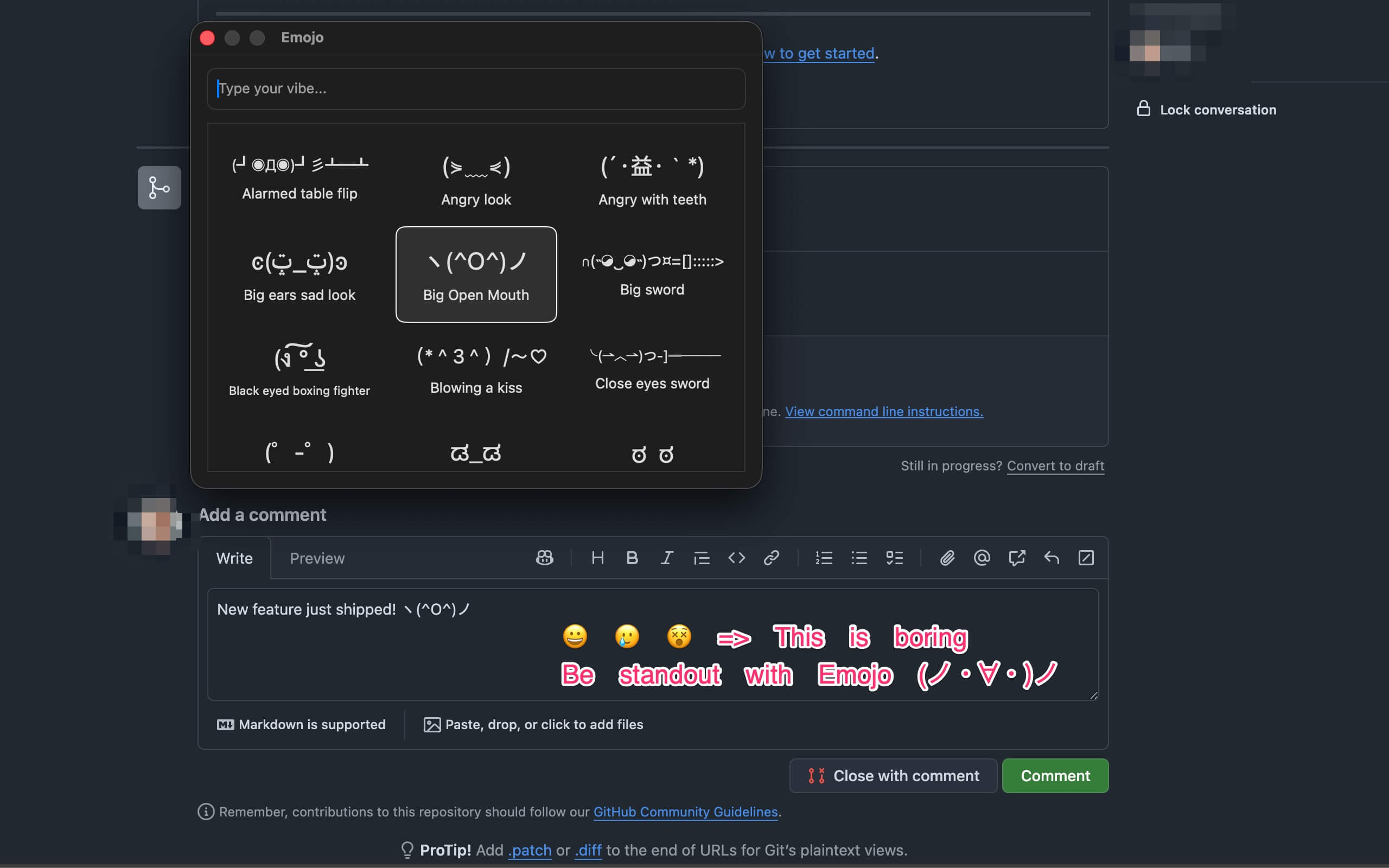The height and width of the screenshot is (868, 1389).
Task: Reference an issue with cross-reference icon
Action: tap(1016, 558)
